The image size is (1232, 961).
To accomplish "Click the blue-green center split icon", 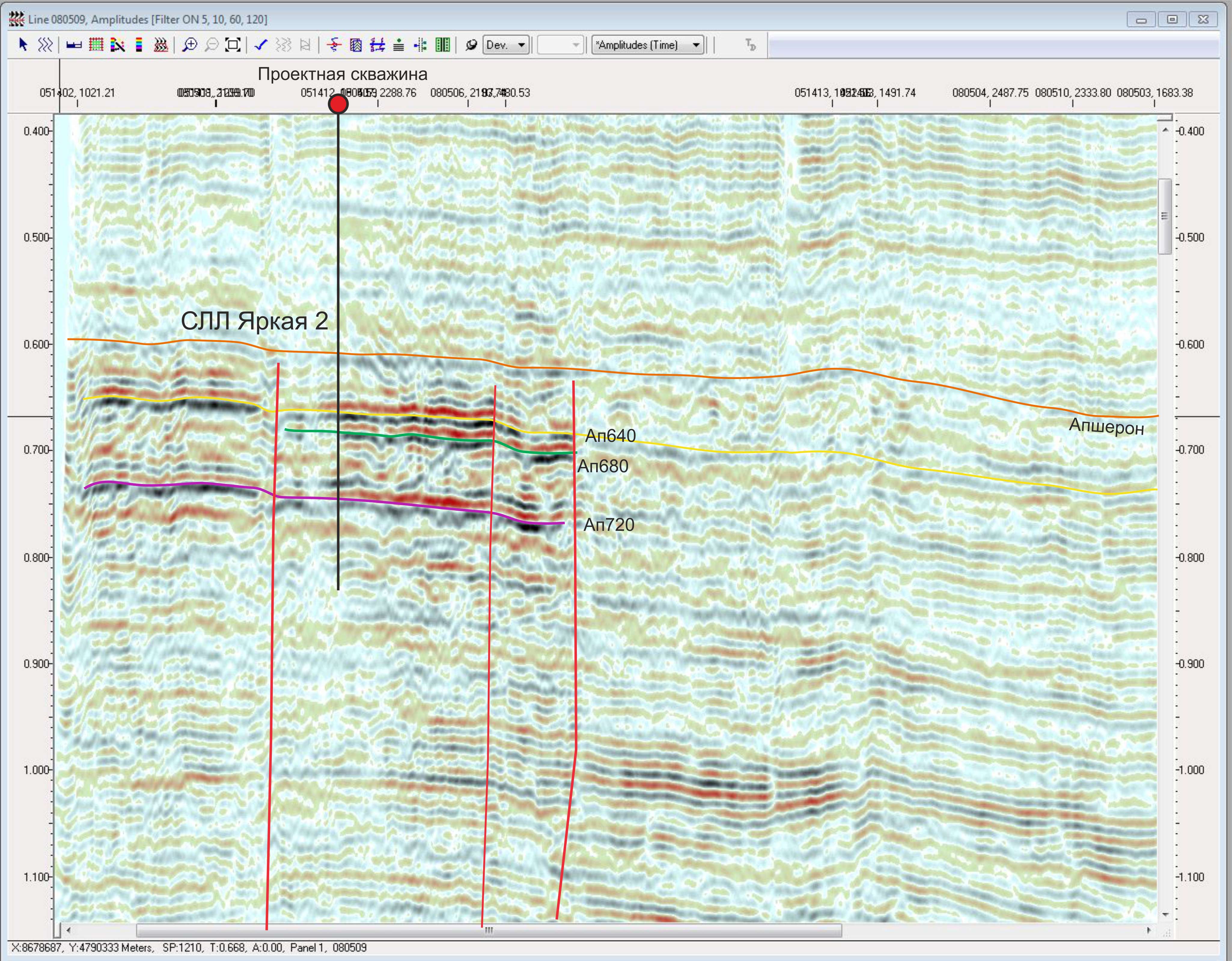I will click(420, 44).
